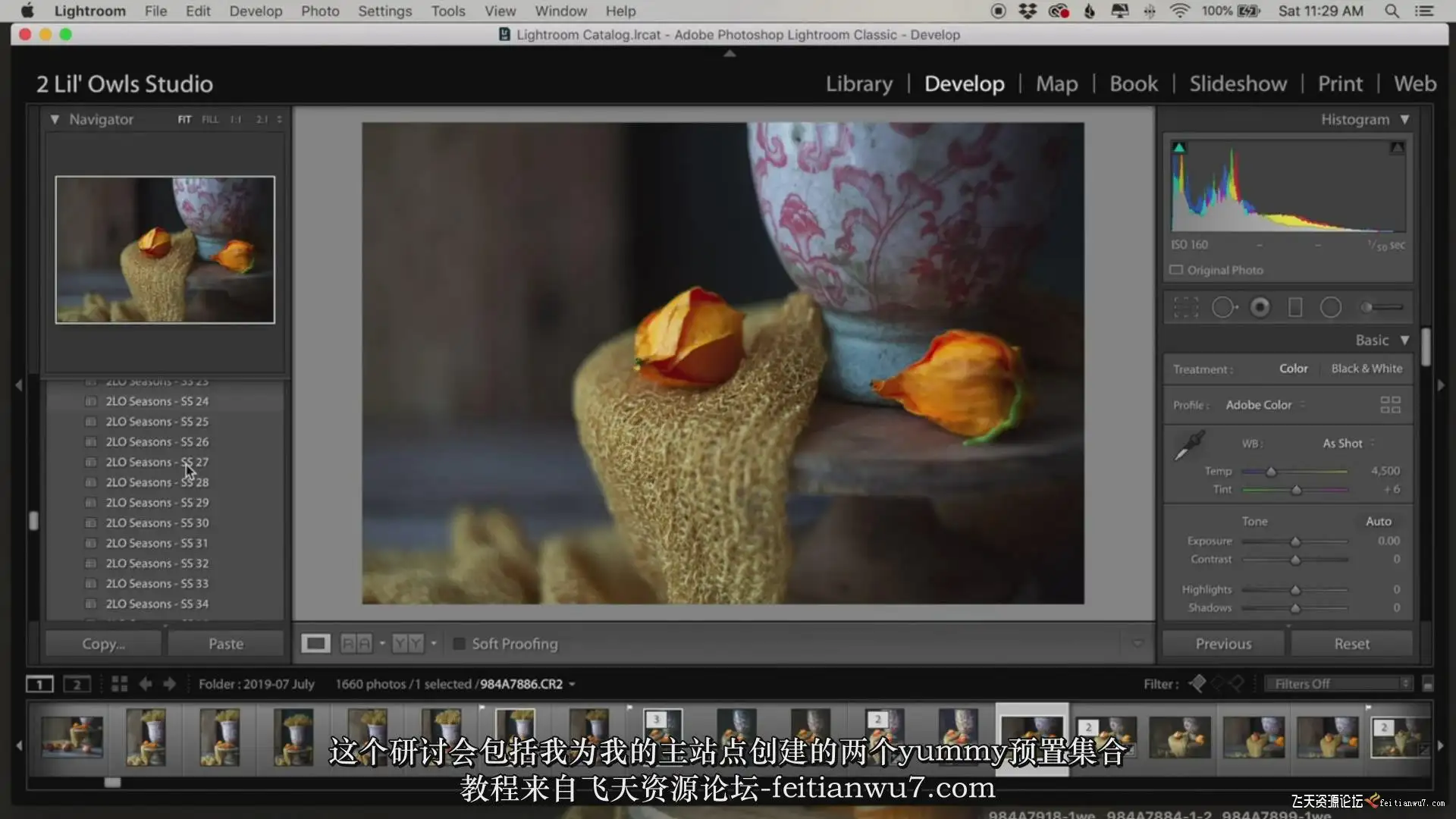The height and width of the screenshot is (819, 1456).
Task: Enable the Soft Proofing checkbox
Action: pos(459,644)
